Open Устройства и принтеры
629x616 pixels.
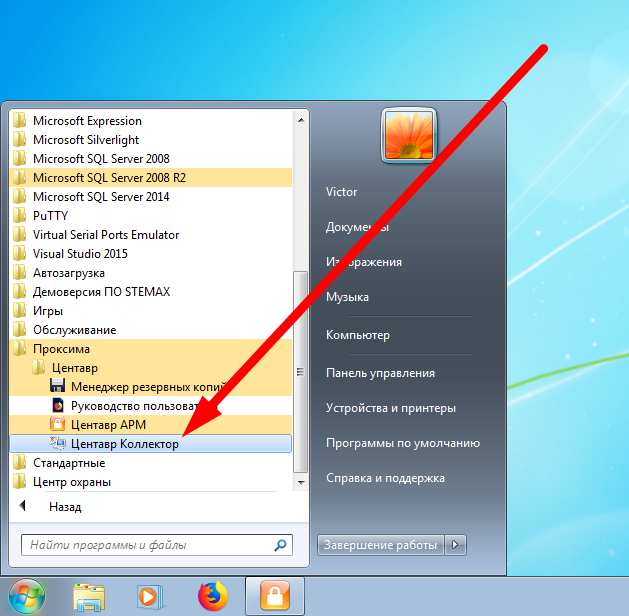[391, 408]
